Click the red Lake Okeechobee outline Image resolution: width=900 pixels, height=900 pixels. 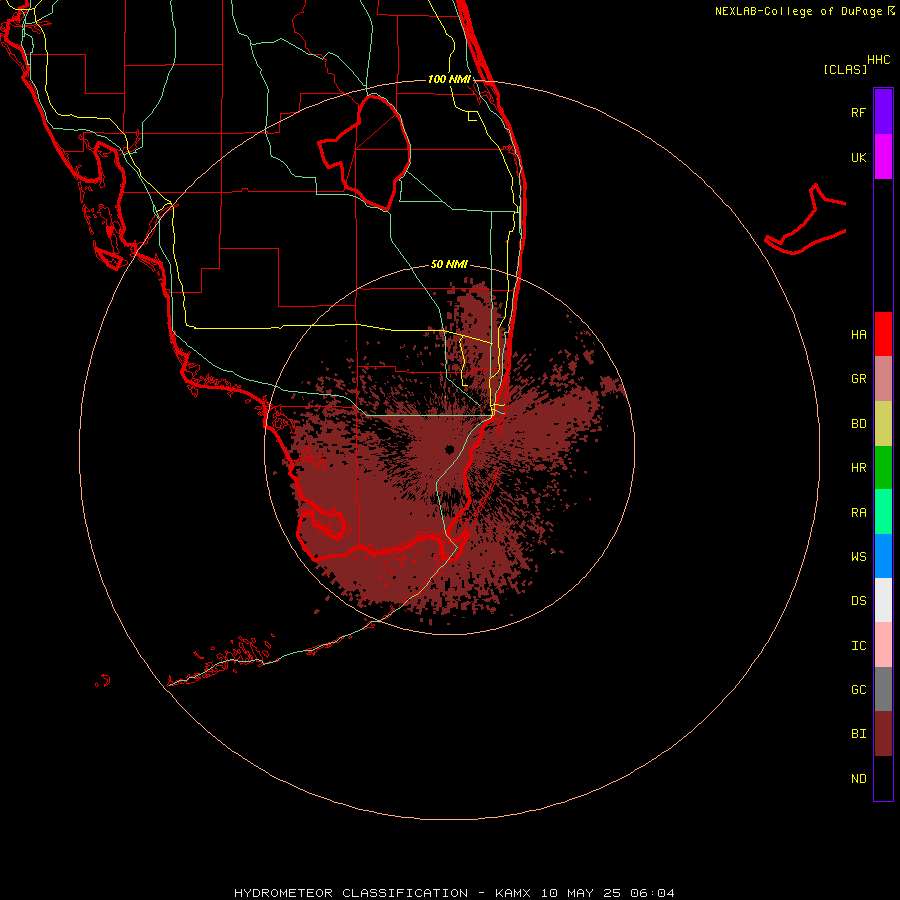point(364,152)
